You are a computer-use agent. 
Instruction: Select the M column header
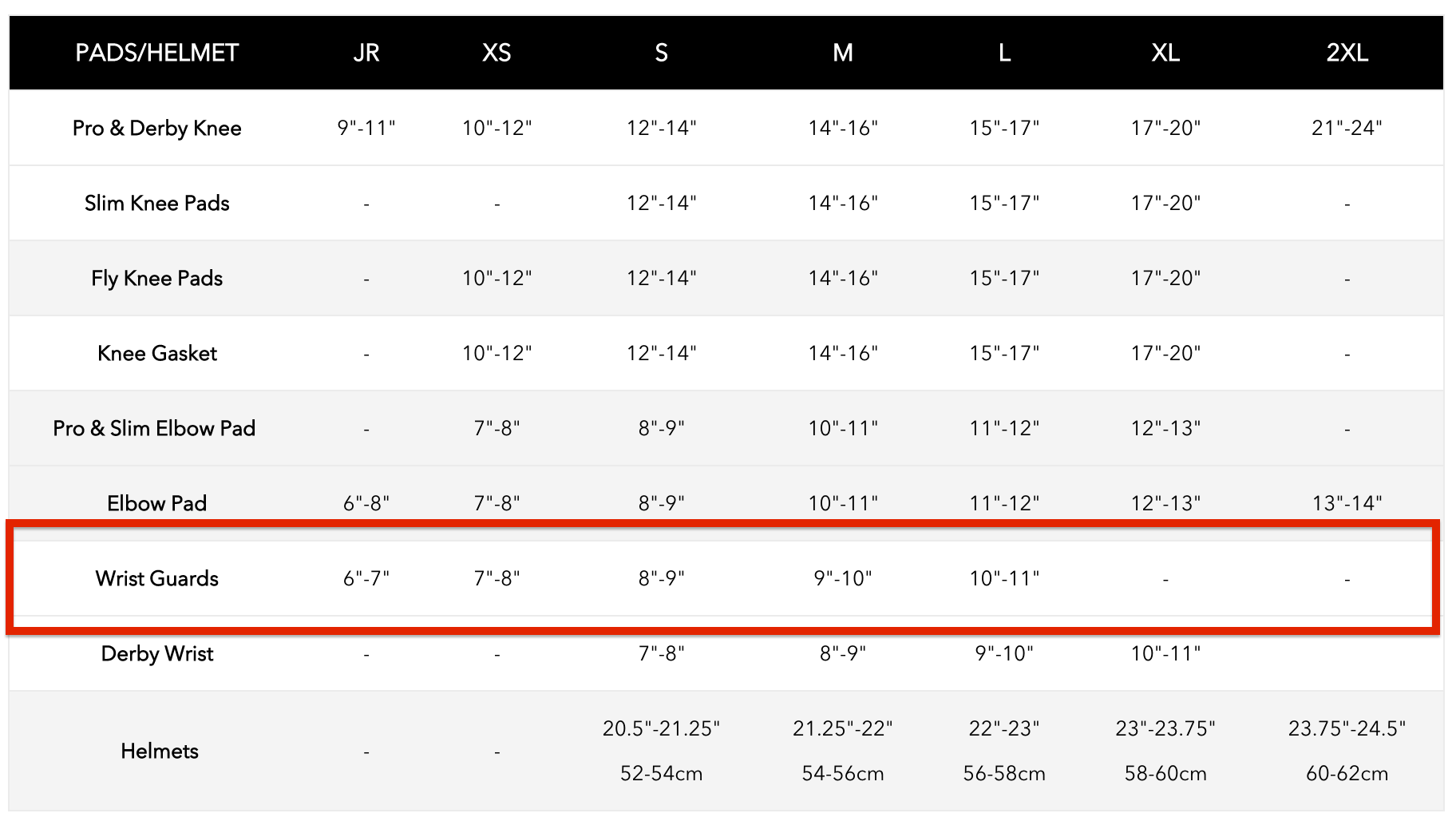pos(843,53)
